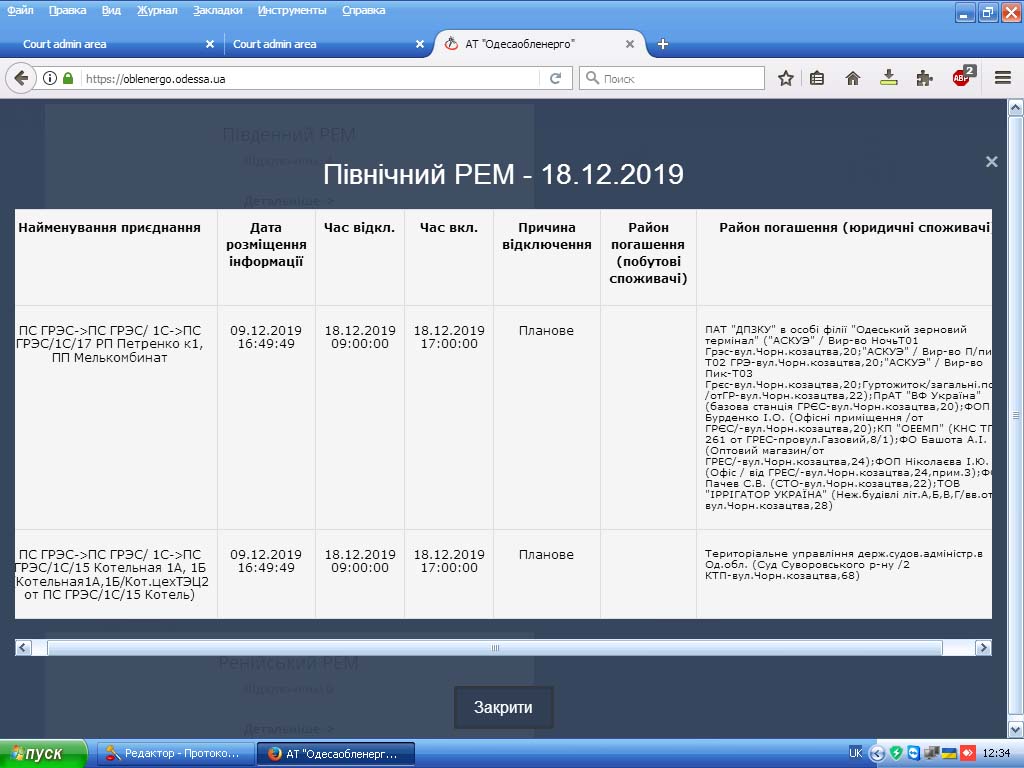1024x768 pixels.
Task: Open the downloads arrow icon
Action: (x=888, y=78)
